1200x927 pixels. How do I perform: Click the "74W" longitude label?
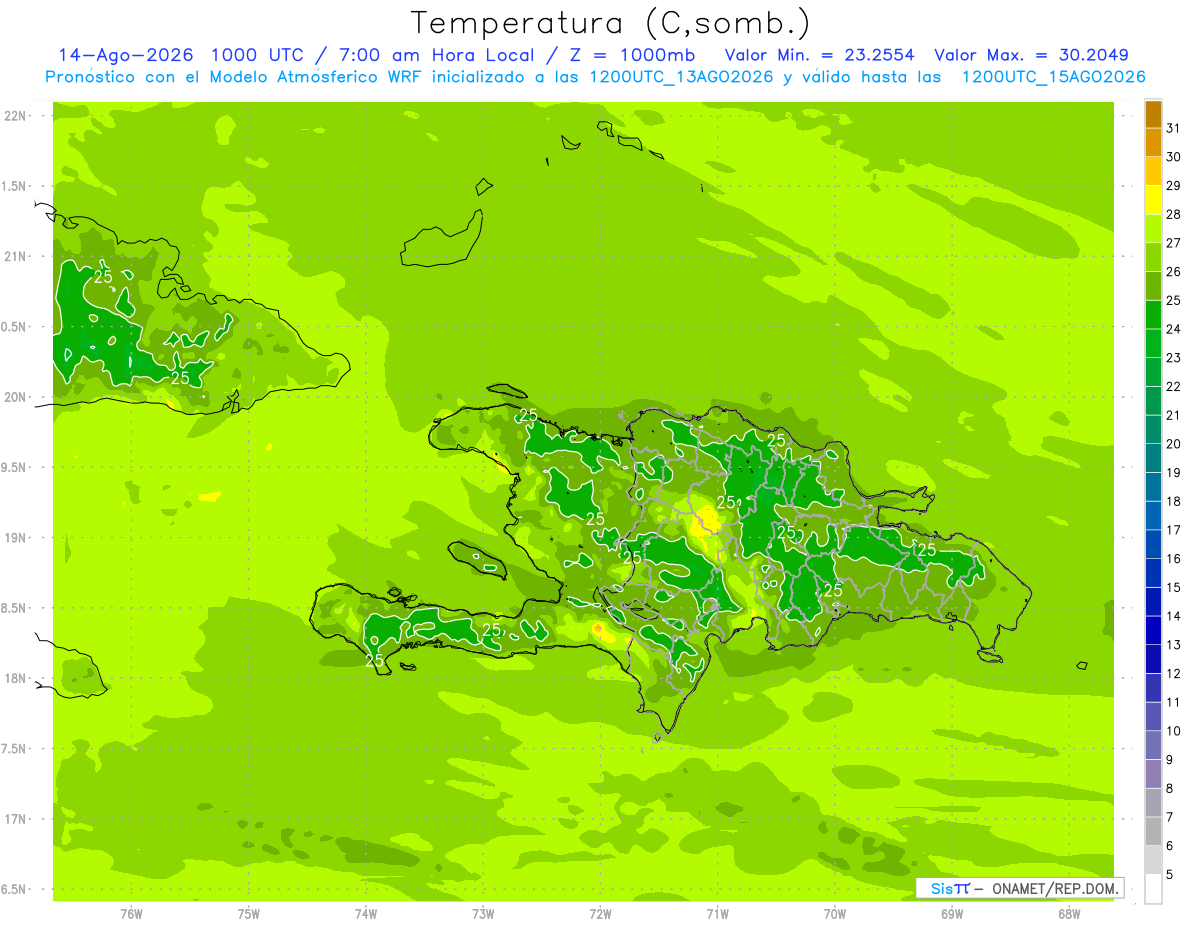click(x=366, y=914)
